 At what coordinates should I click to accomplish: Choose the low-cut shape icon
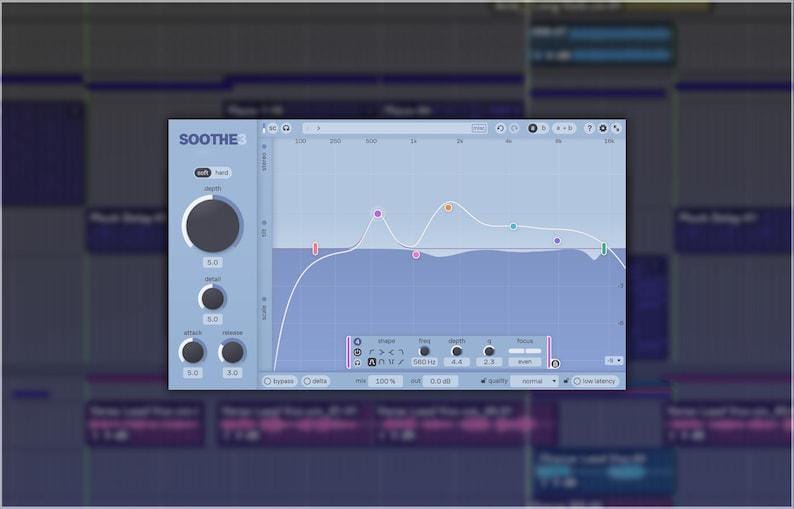[x=371, y=352]
